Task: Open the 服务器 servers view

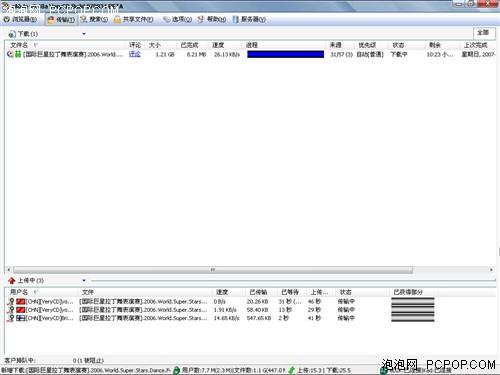Action: click(x=249, y=19)
